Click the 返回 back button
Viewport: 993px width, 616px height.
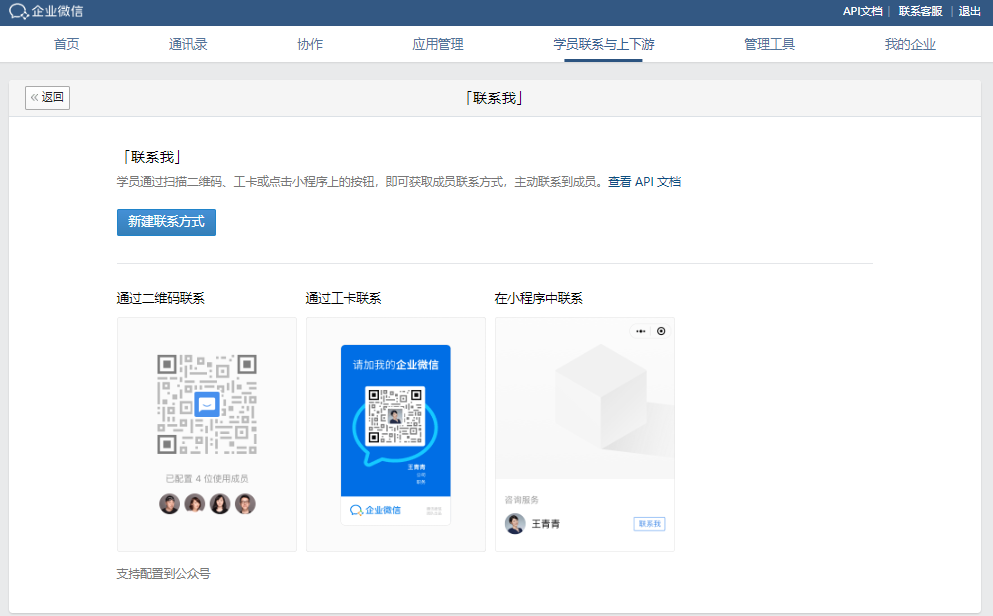[x=47, y=97]
